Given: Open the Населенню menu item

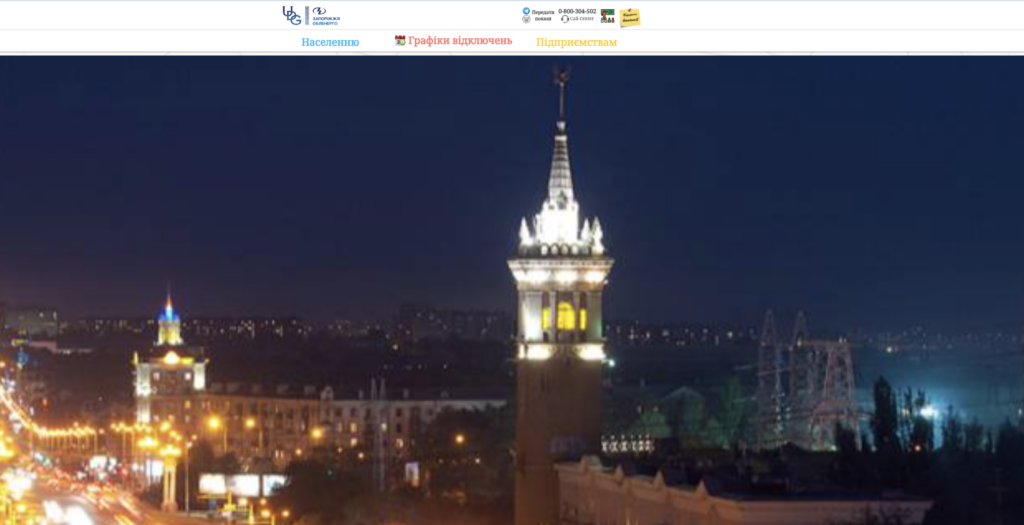Looking at the screenshot, I should (330, 42).
